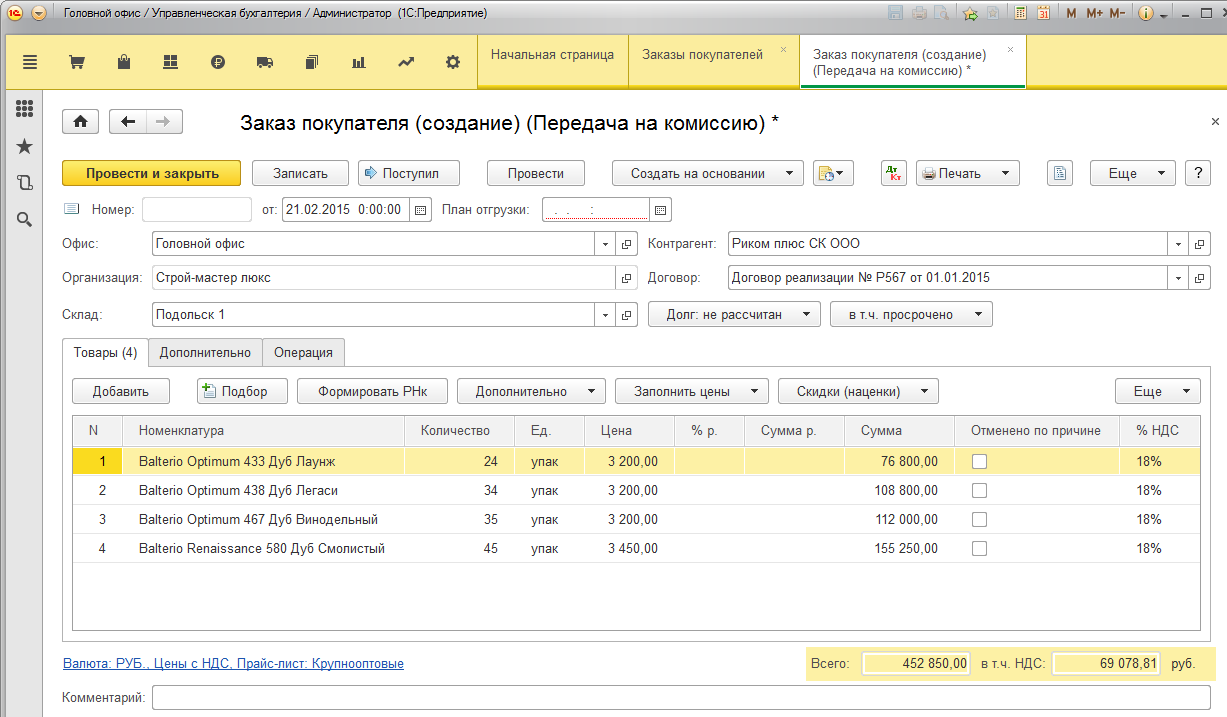
Task: Toggle cancel checkbox for Дуб Винодельный row
Action: 979,519
